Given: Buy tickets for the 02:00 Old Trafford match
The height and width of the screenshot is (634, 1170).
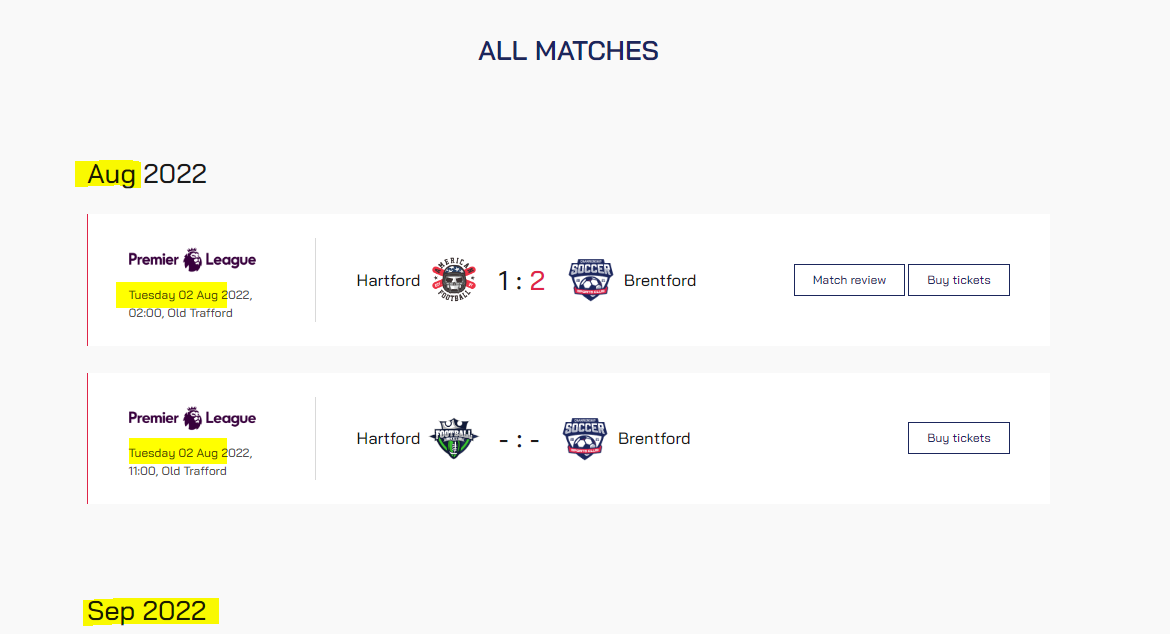Looking at the screenshot, I should pos(958,280).
